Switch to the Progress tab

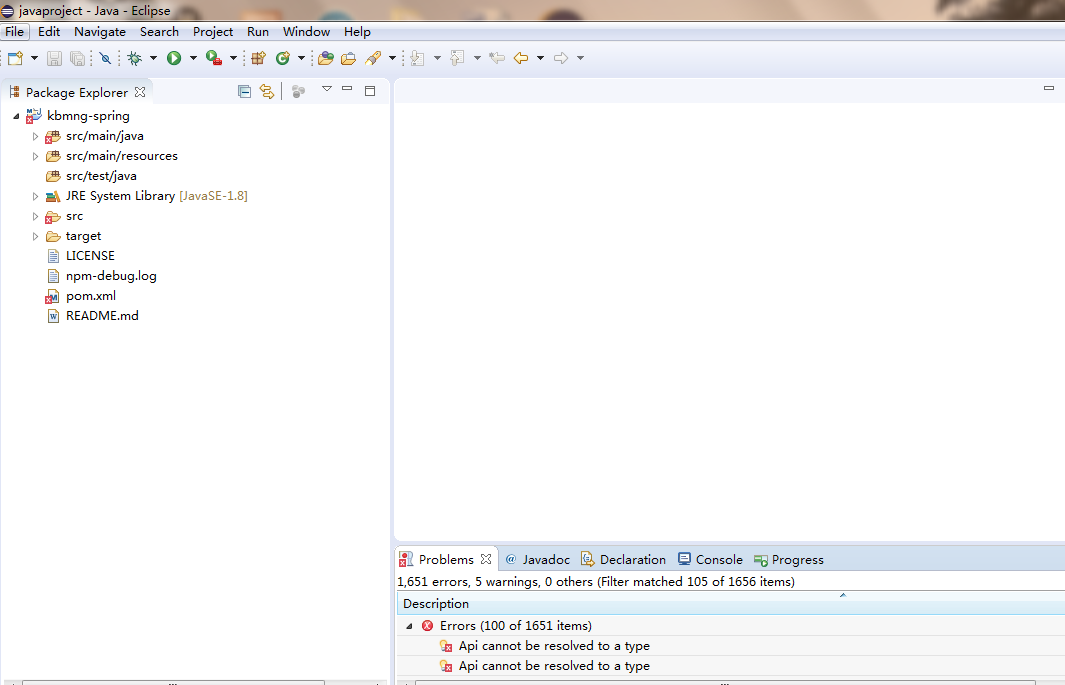pos(789,559)
